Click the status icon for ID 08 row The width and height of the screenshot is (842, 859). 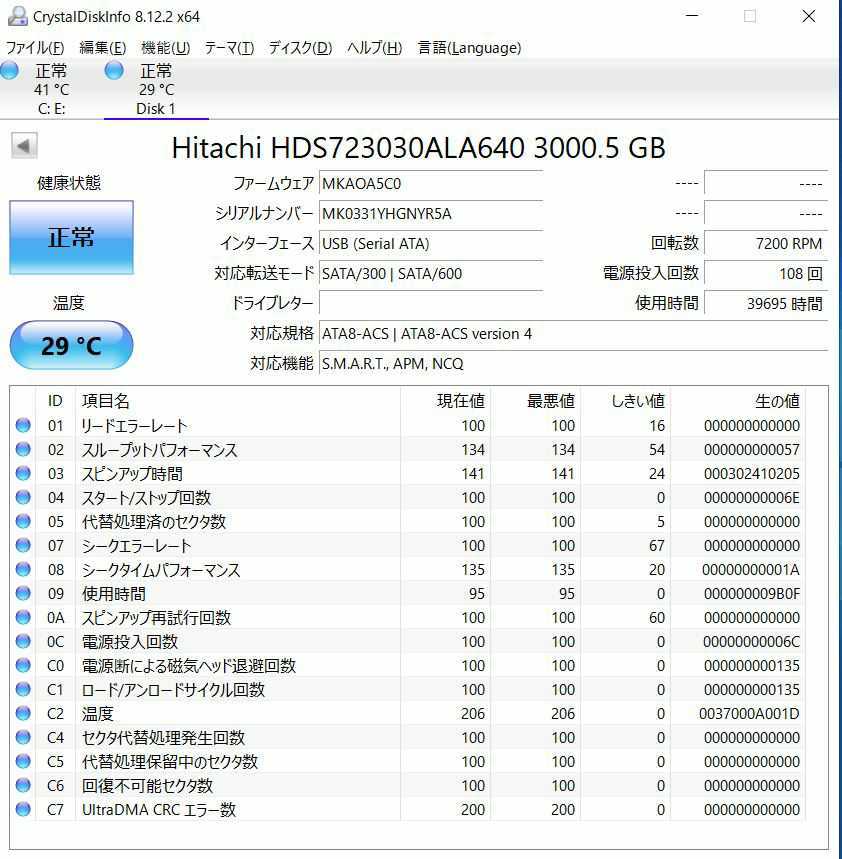(23, 569)
